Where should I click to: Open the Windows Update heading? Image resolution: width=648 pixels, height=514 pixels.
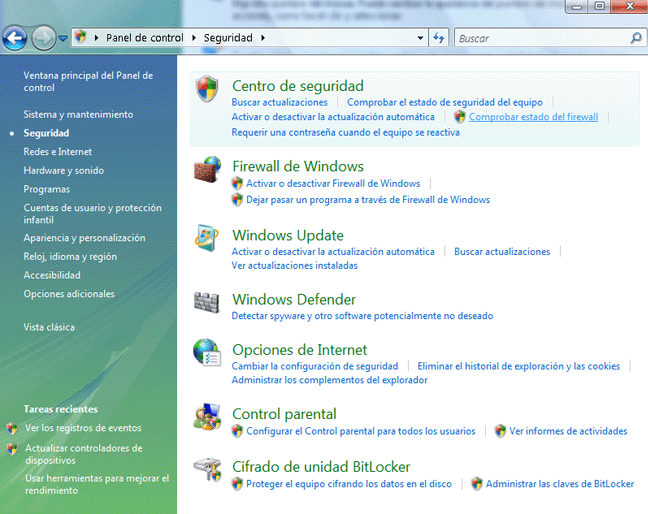[288, 236]
